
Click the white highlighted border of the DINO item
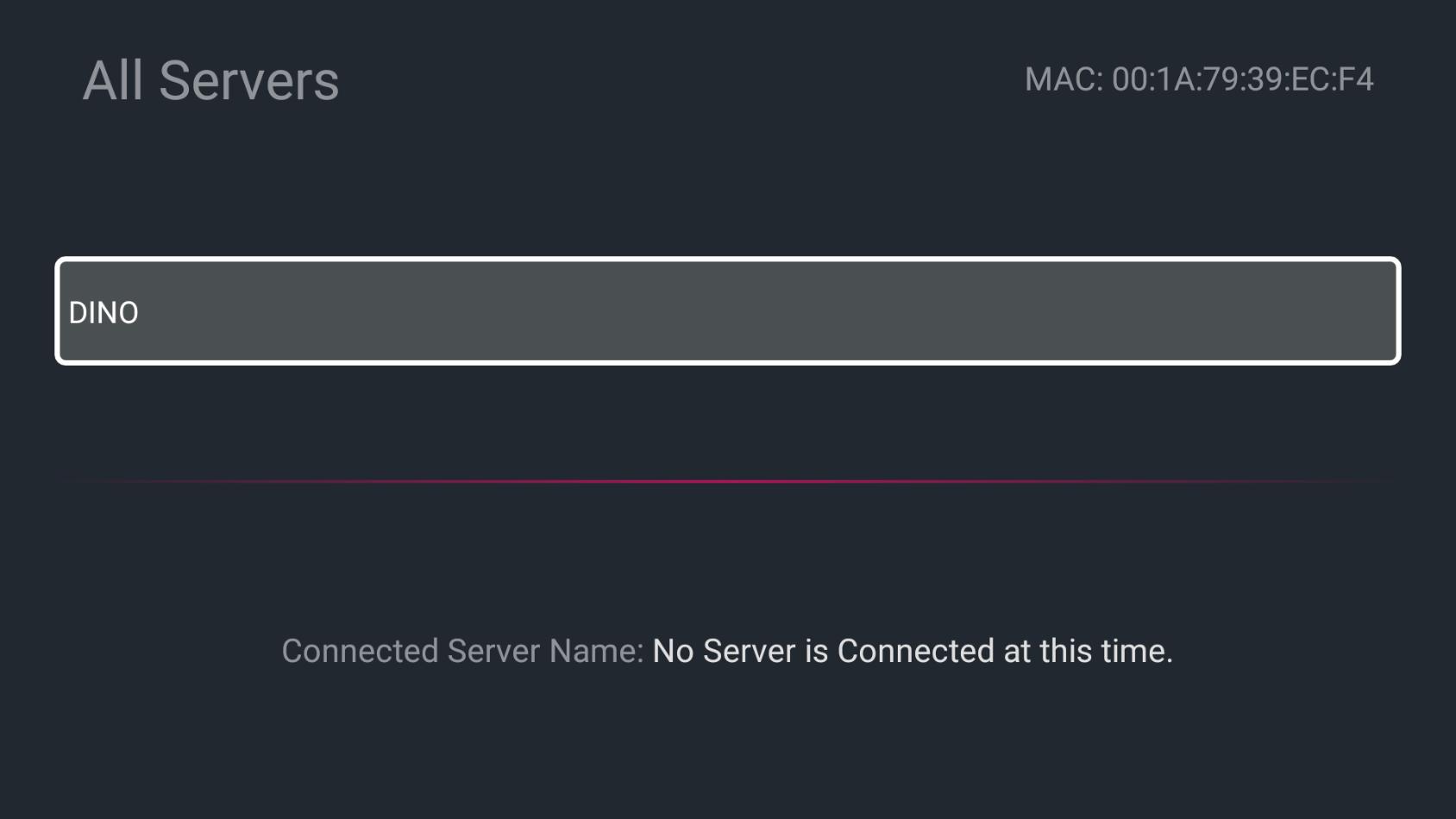point(727,259)
